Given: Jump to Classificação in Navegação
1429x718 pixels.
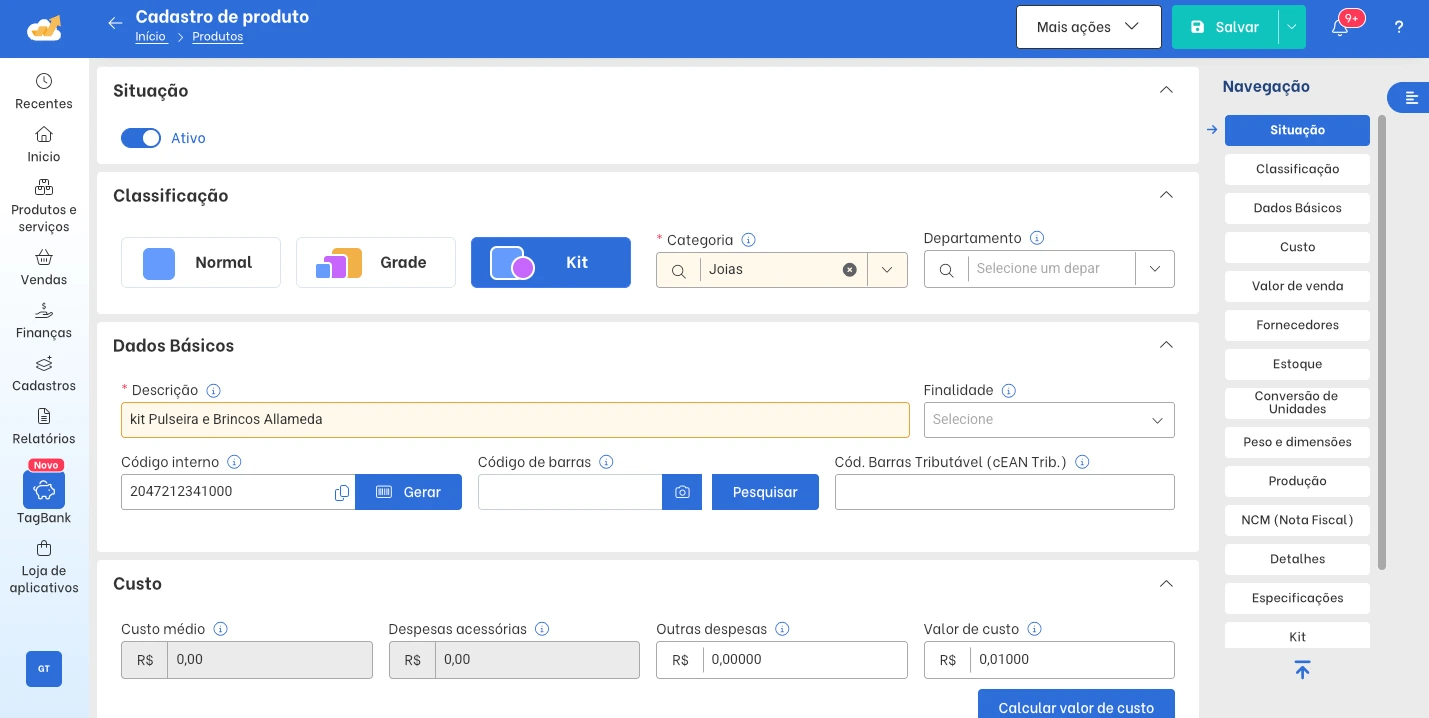Looking at the screenshot, I should click(x=1297, y=169).
